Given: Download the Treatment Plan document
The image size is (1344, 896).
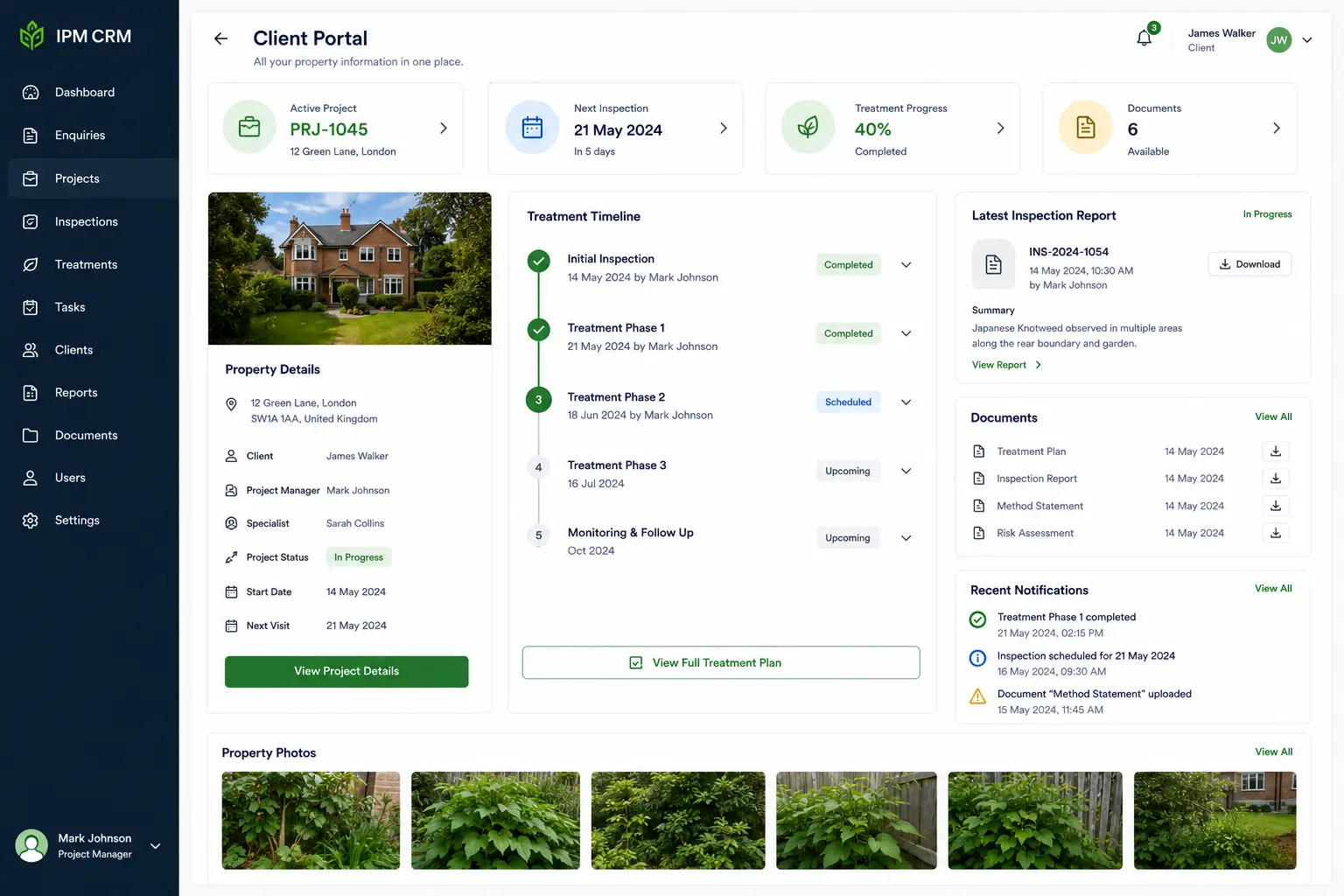Looking at the screenshot, I should click(1276, 451).
